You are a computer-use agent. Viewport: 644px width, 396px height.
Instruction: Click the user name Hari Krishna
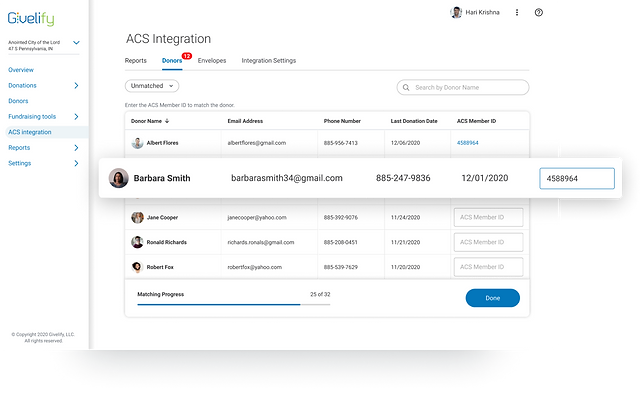tap(483, 12)
